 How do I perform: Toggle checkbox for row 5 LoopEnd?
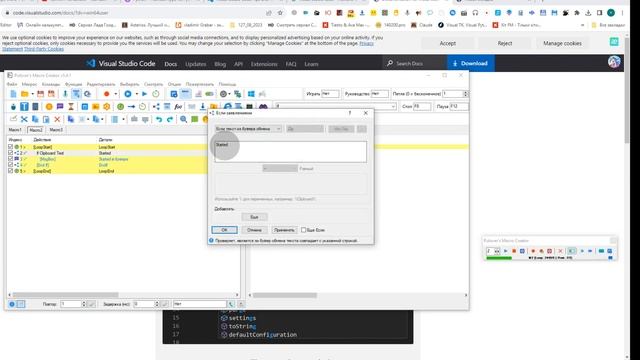tap(11, 171)
